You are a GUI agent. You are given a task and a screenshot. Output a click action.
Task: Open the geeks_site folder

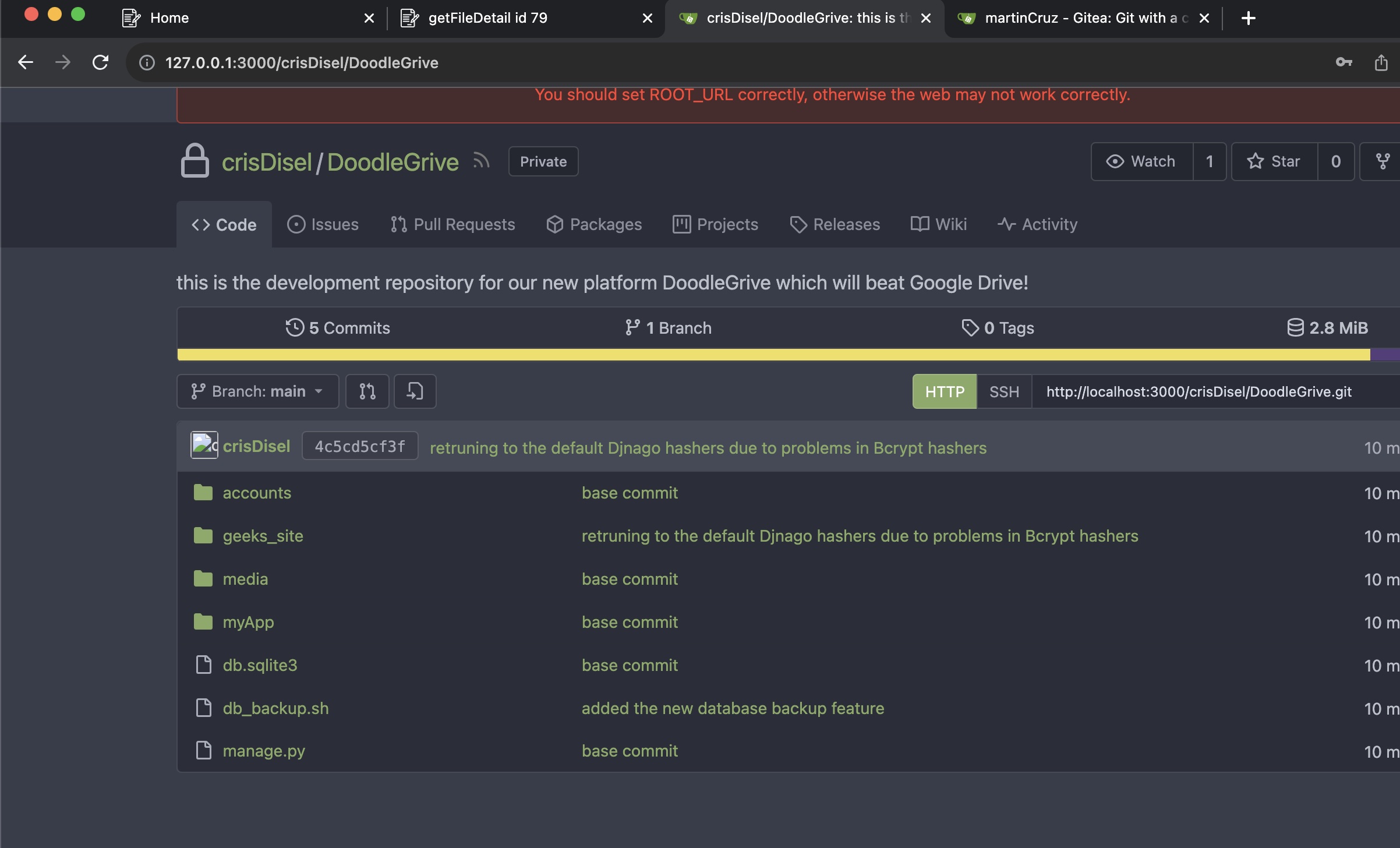(263, 536)
